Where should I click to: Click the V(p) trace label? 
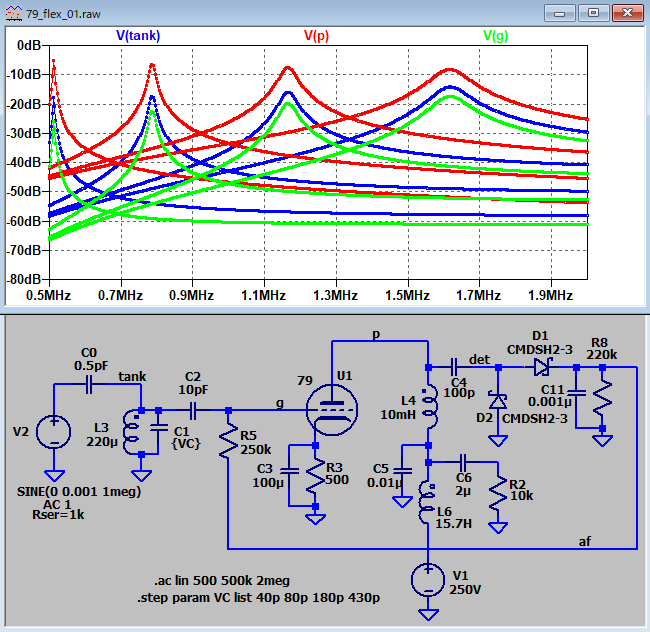click(316, 36)
